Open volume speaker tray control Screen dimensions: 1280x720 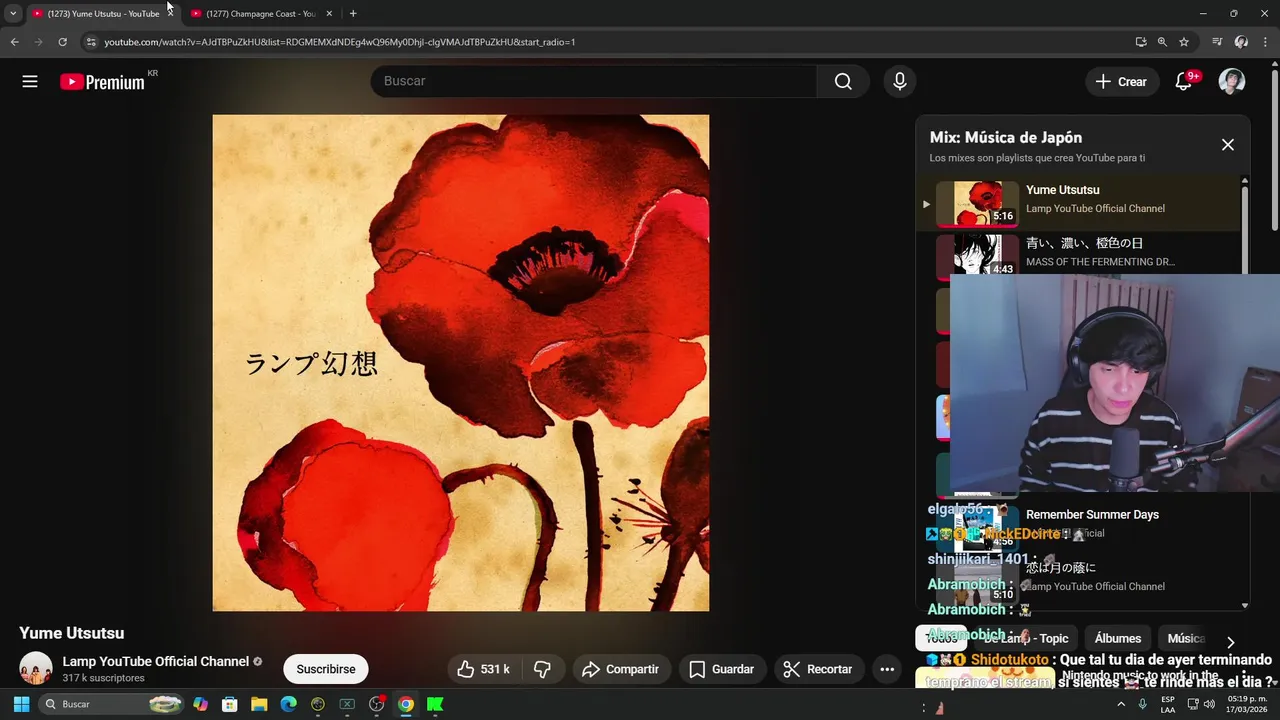1209,704
